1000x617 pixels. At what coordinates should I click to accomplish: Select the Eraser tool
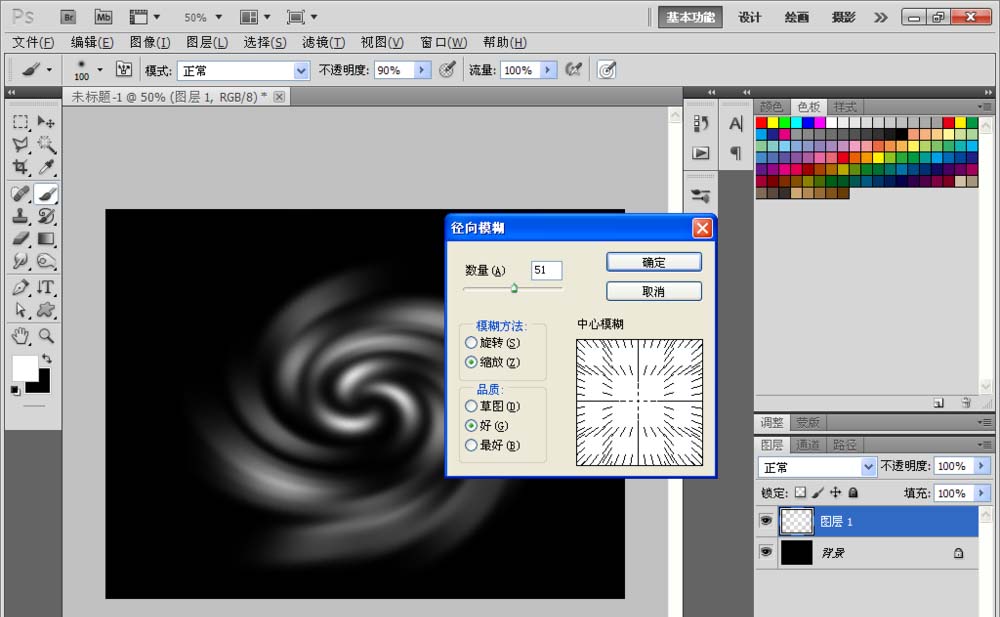pos(20,239)
